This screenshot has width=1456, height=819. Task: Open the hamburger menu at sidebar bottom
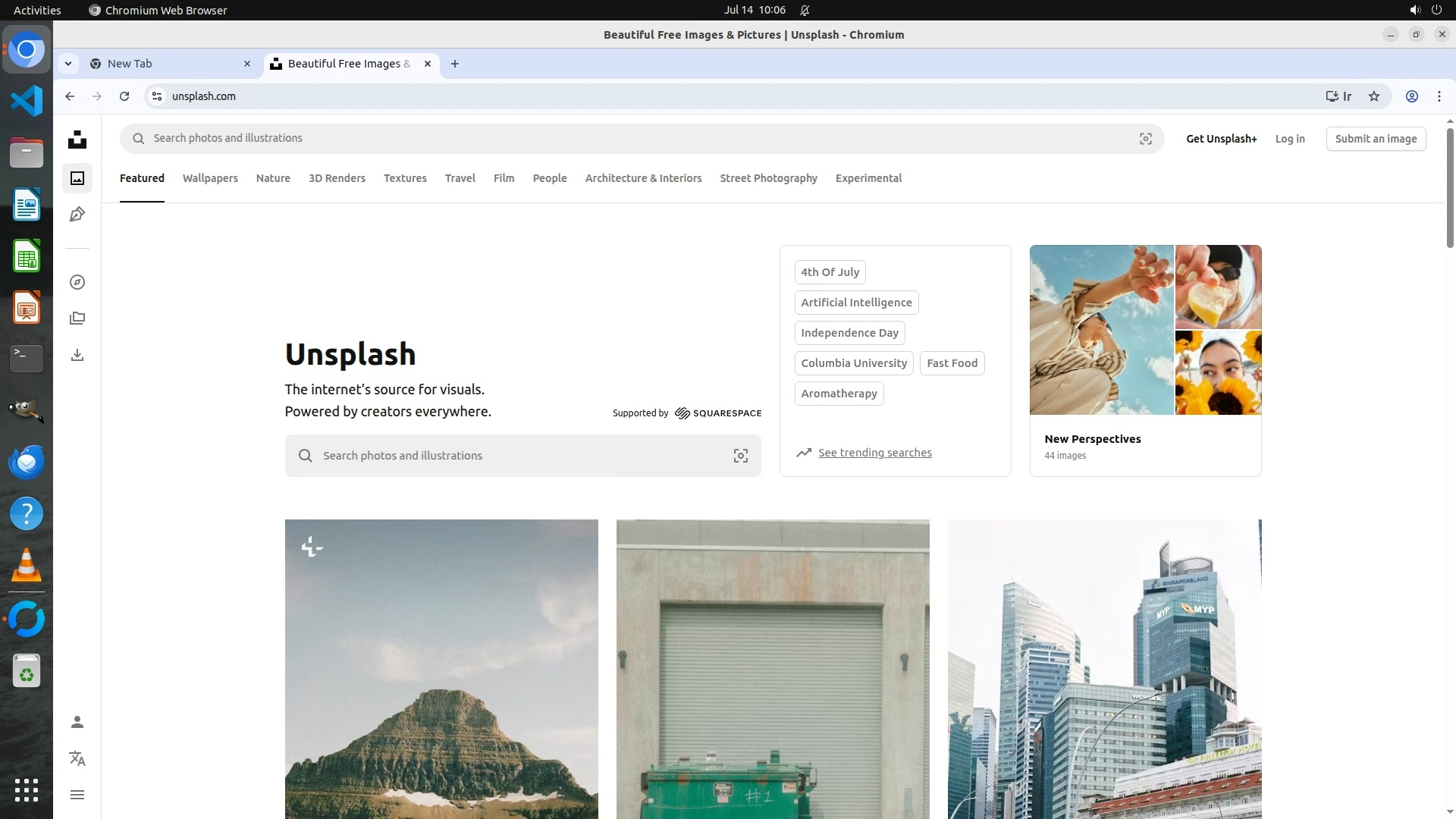(77, 795)
